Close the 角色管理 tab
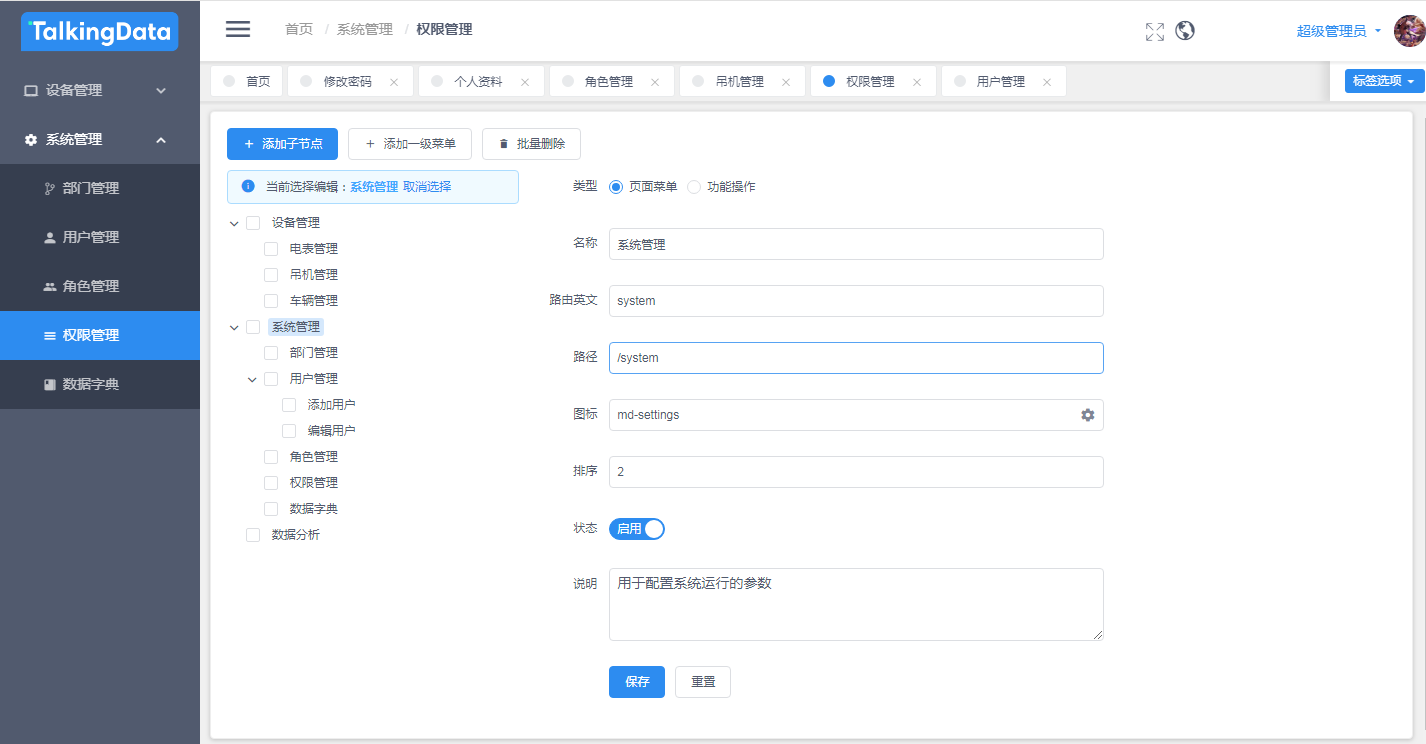 click(655, 82)
